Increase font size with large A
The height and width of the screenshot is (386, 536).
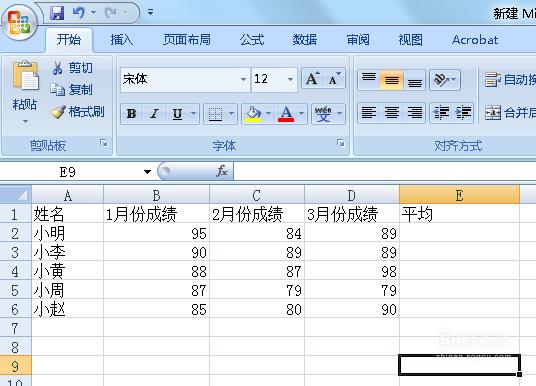(312, 79)
